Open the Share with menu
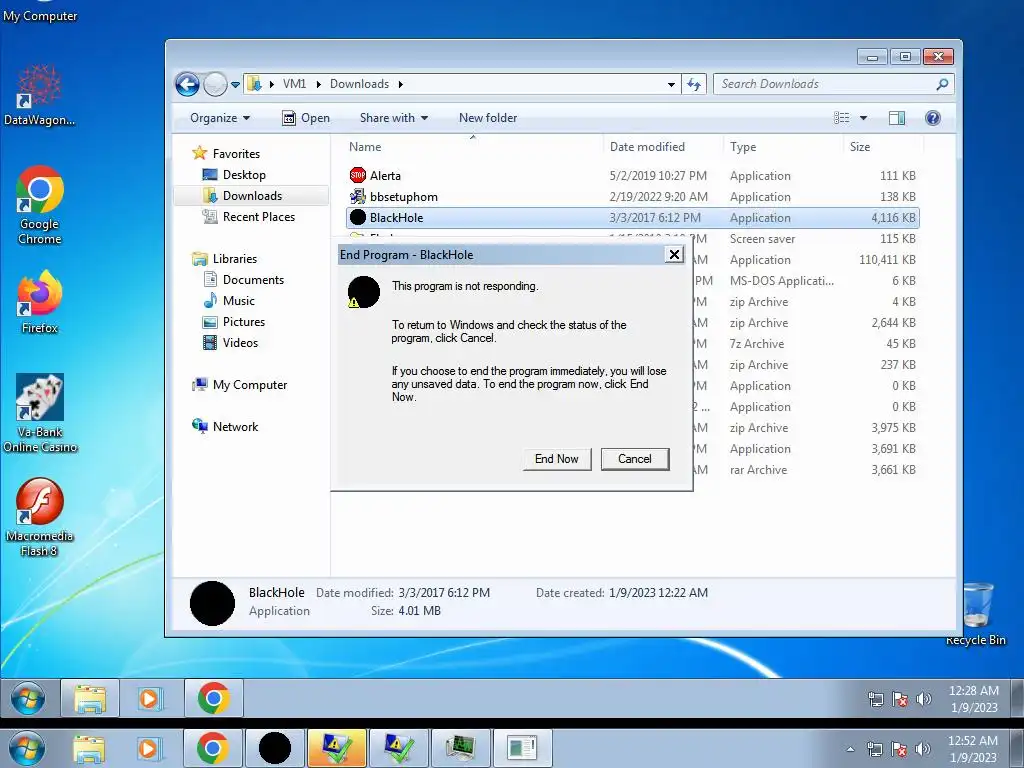 click(x=394, y=118)
